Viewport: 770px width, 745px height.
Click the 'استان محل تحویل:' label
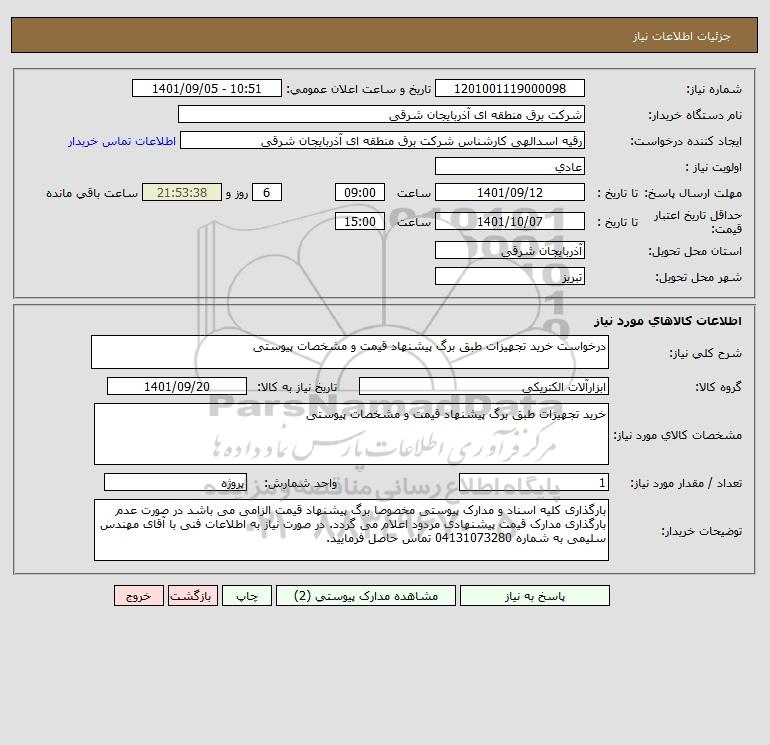[695, 251]
